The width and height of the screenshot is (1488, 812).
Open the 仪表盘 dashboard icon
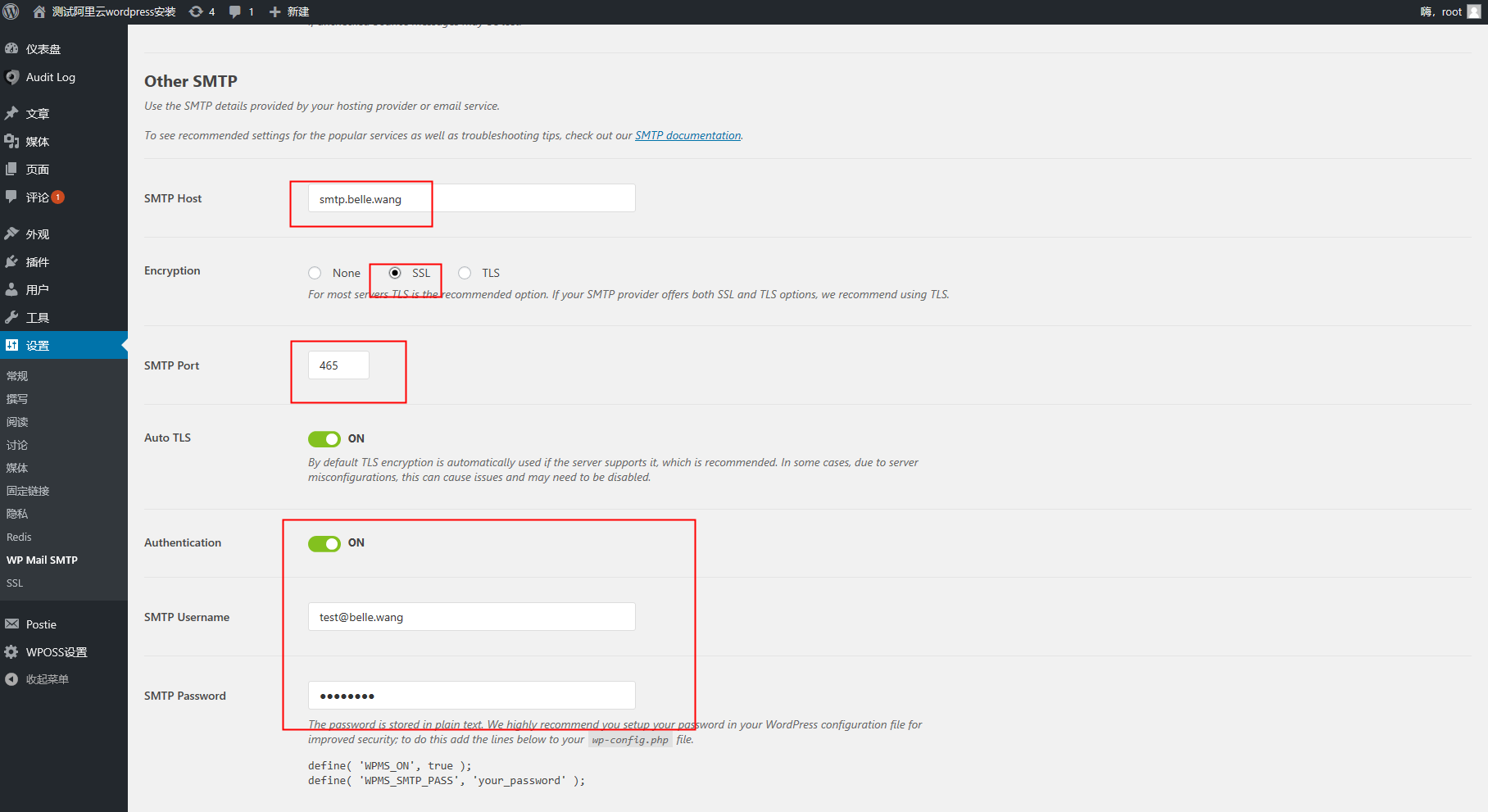point(11,49)
